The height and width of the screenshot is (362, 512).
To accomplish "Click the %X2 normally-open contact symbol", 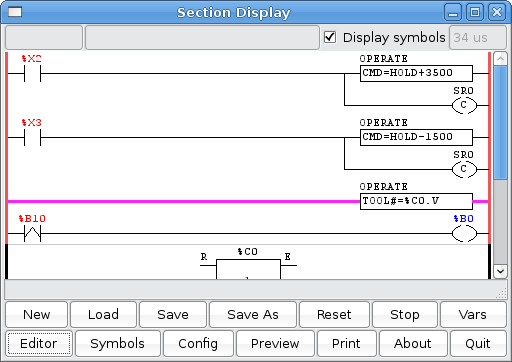I will click(32, 73).
